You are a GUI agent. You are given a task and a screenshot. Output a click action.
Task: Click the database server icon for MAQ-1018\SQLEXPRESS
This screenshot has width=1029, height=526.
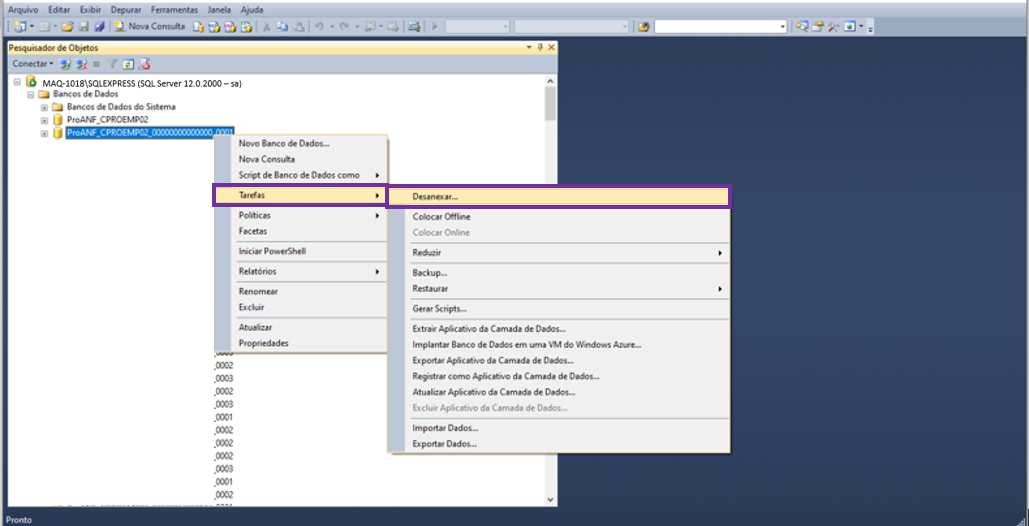tap(32, 82)
